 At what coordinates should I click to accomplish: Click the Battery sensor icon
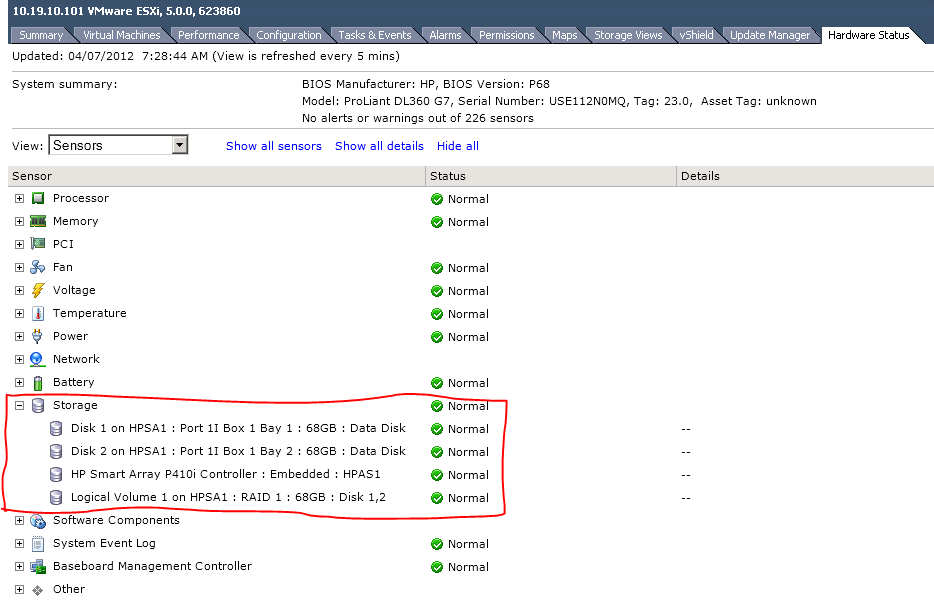coord(39,382)
